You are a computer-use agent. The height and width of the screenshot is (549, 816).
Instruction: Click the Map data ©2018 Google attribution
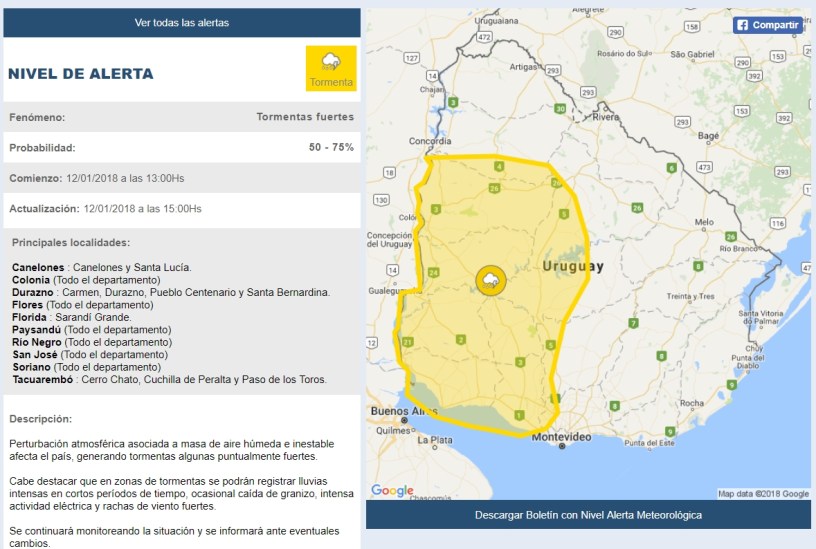pos(763,493)
